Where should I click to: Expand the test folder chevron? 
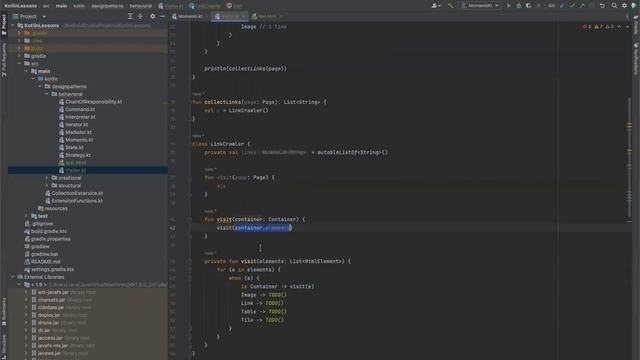(x=27, y=216)
